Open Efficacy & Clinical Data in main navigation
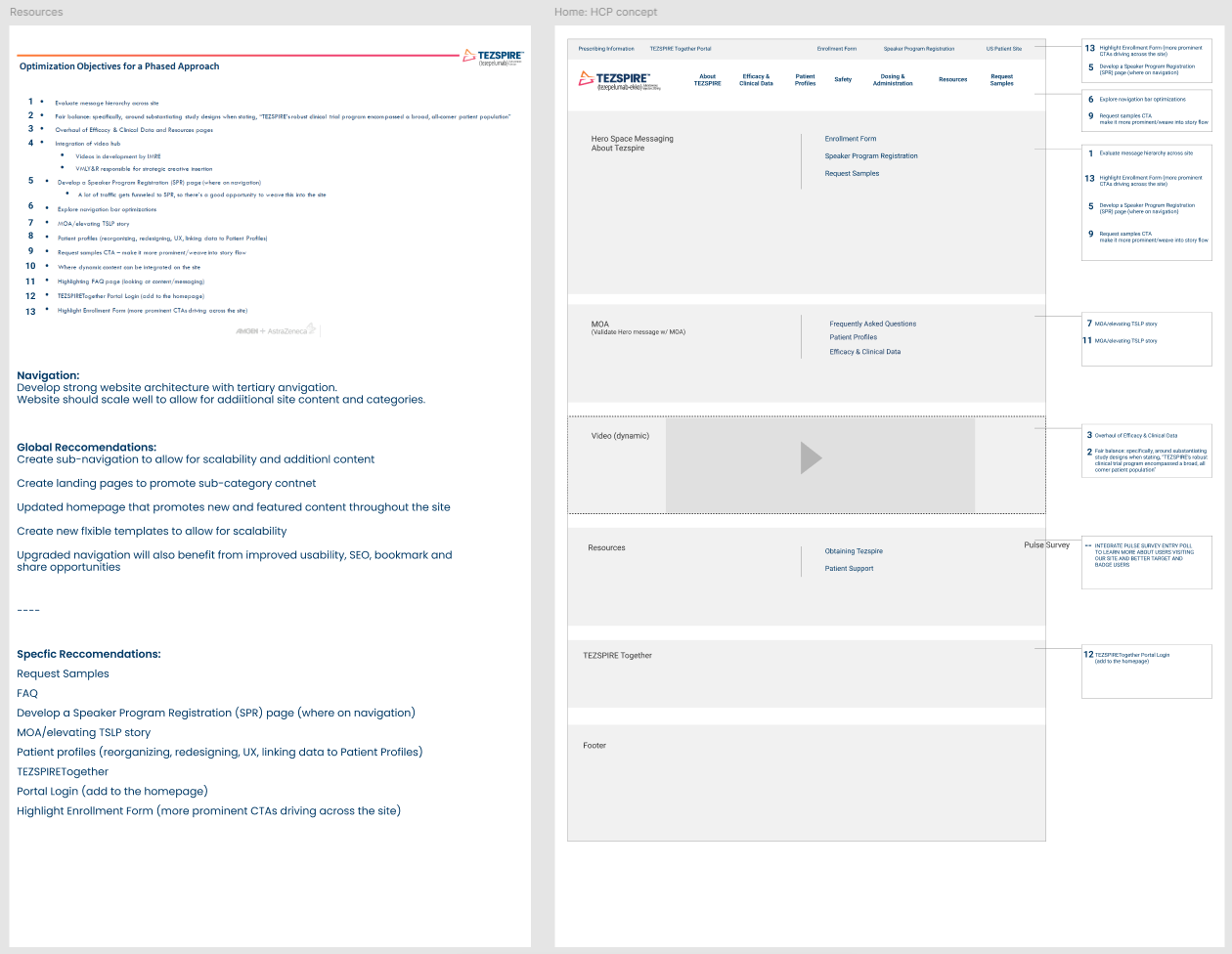Viewport: 1232px width, 954px height. tap(756, 80)
